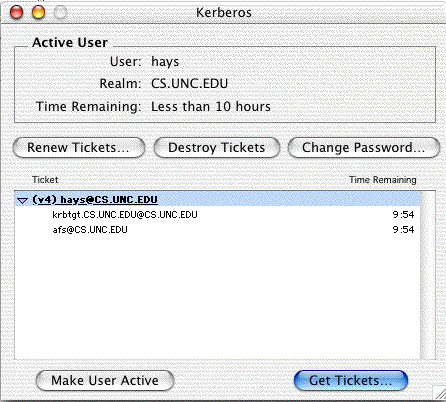Click the 'Less than 10 hours' text
This screenshot has width=446, height=402.
(x=211, y=107)
